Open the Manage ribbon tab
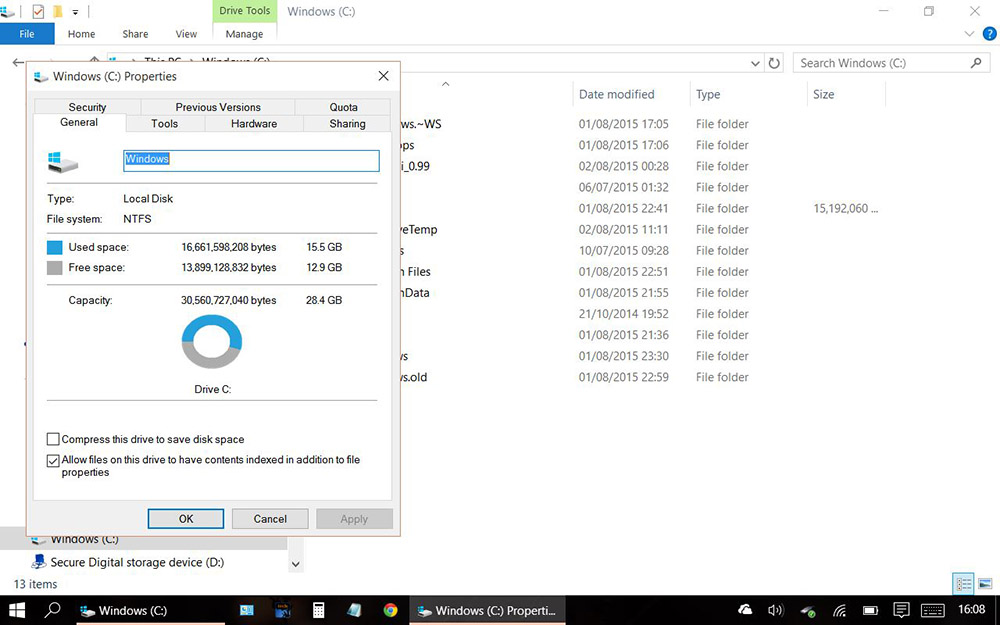1000x625 pixels. [x=244, y=34]
